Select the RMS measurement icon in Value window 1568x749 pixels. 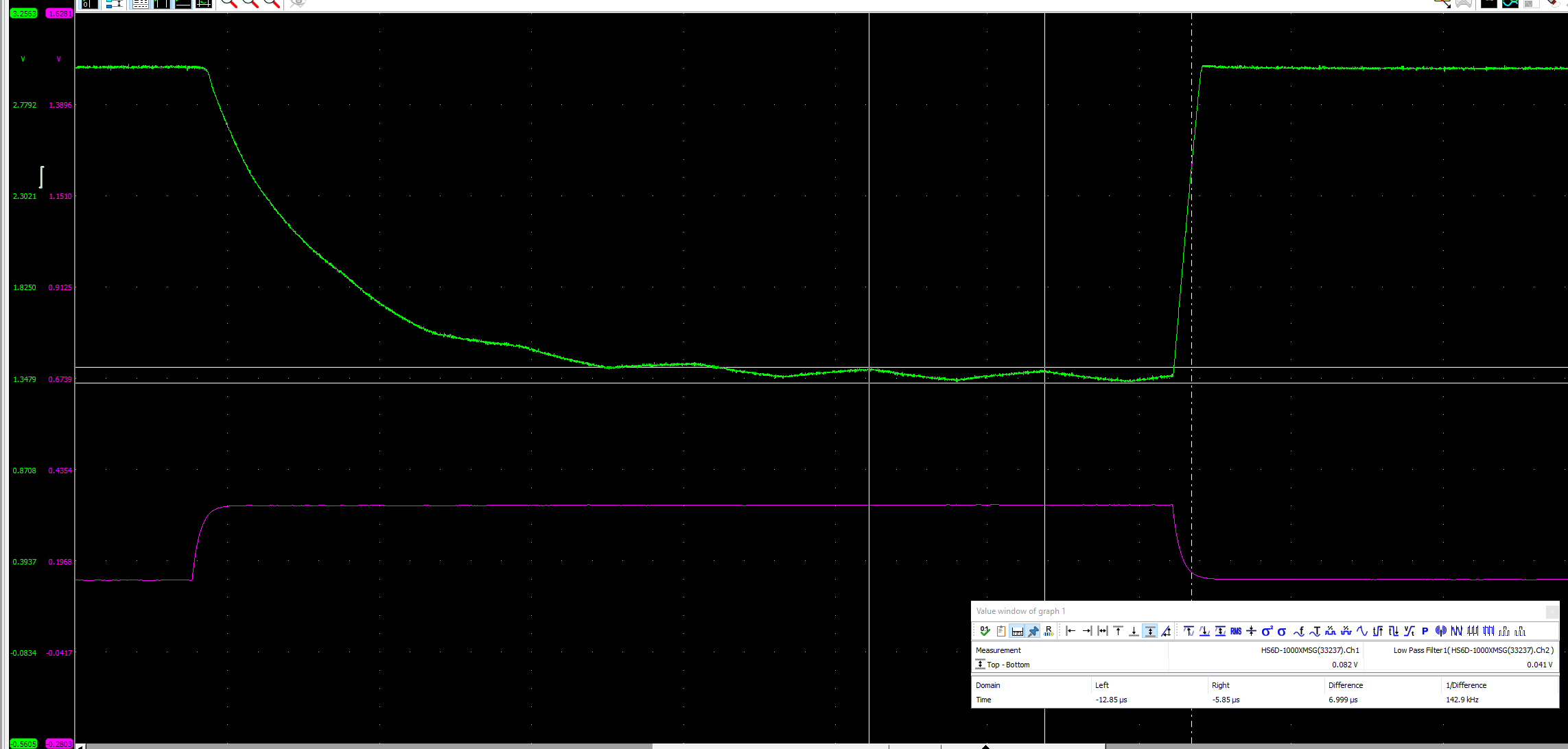pos(1236,631)
